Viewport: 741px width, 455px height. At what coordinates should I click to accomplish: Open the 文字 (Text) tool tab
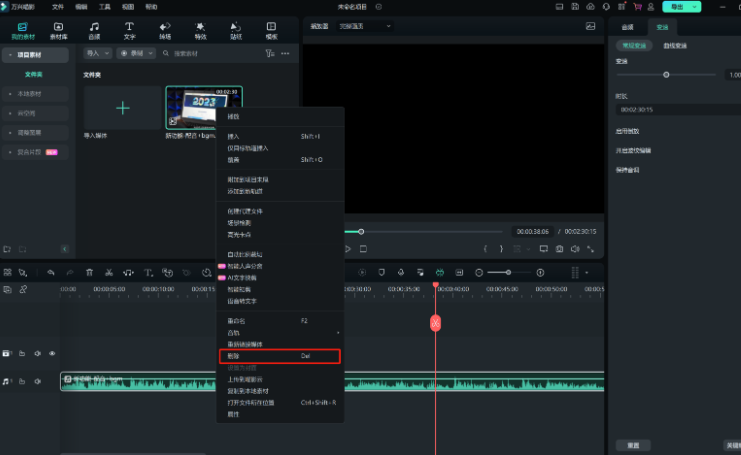pyautogui.click(x=129, y=29)
